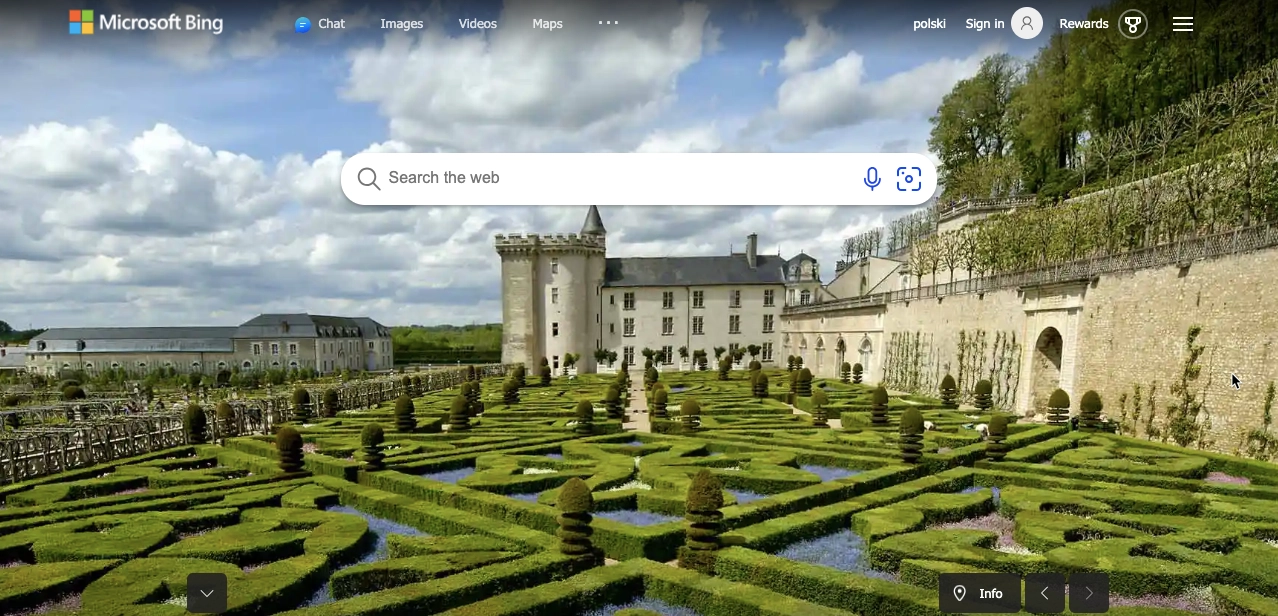The width and height of the screenshot is (1278, 616).
Task: Show the previous background image
Action: pos(1045,593)
